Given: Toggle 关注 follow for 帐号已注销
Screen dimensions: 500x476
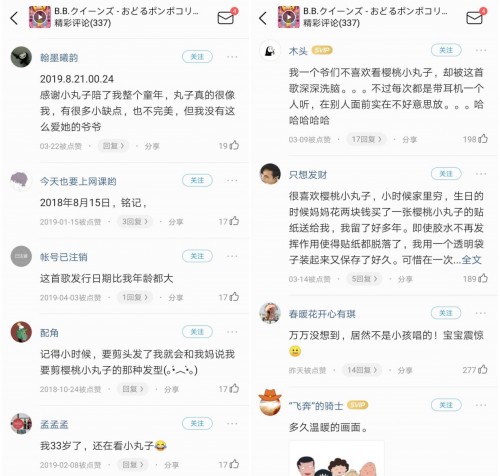Looking at the screenshot, I should (x=197, y=256).
